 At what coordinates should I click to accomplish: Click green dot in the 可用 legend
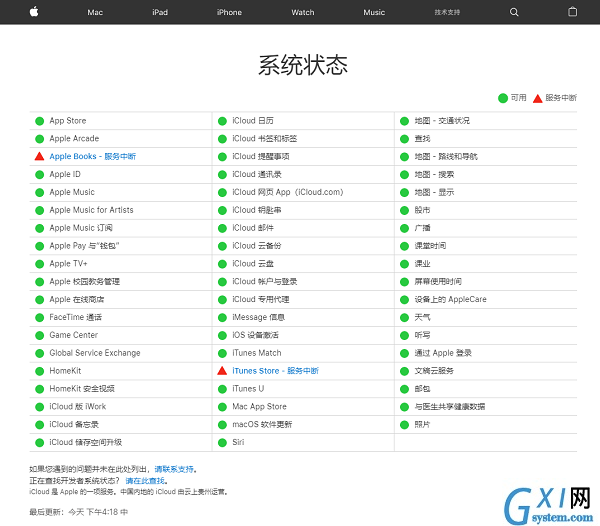point(503,98)
